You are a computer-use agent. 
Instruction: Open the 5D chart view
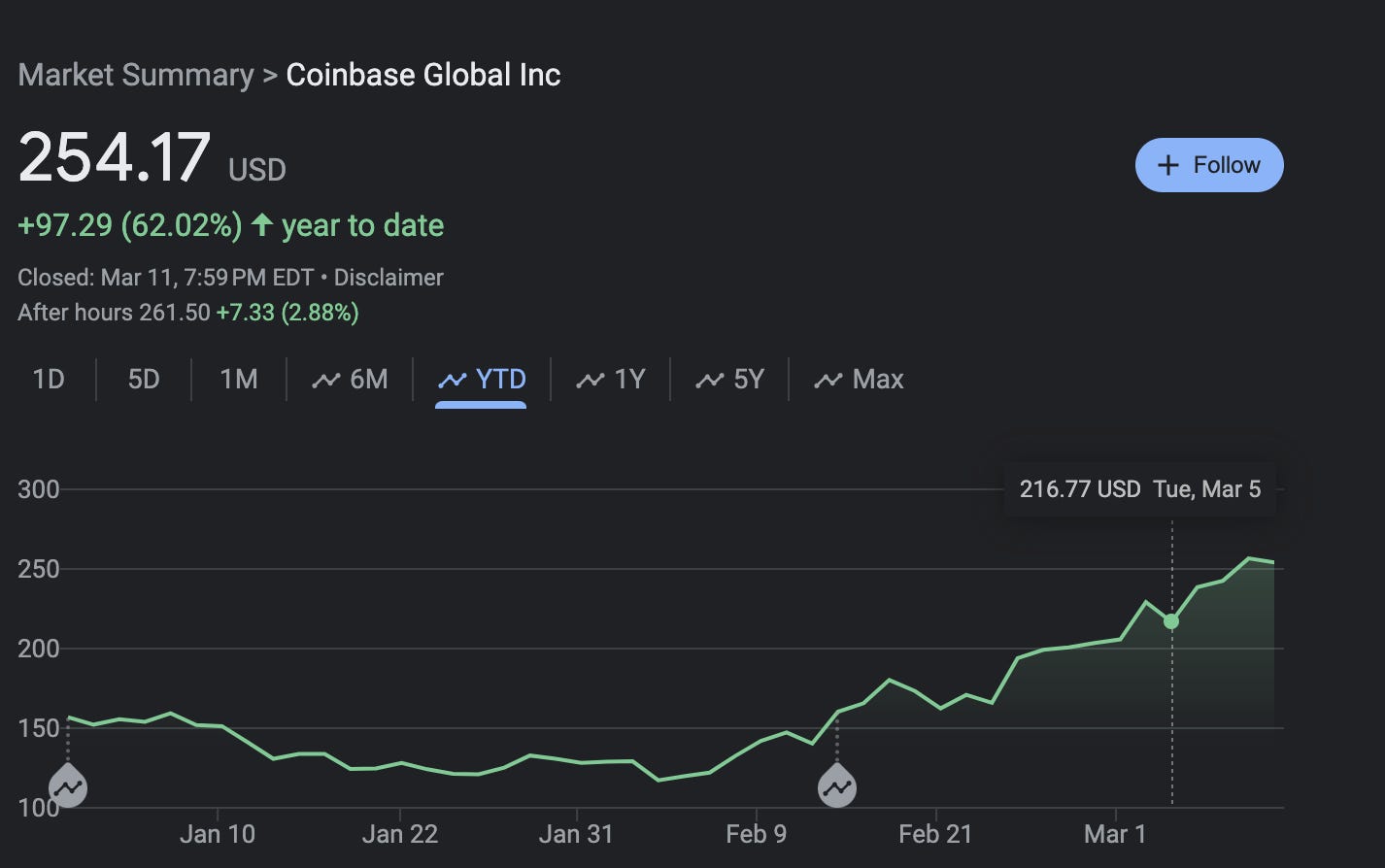(143, 380)
